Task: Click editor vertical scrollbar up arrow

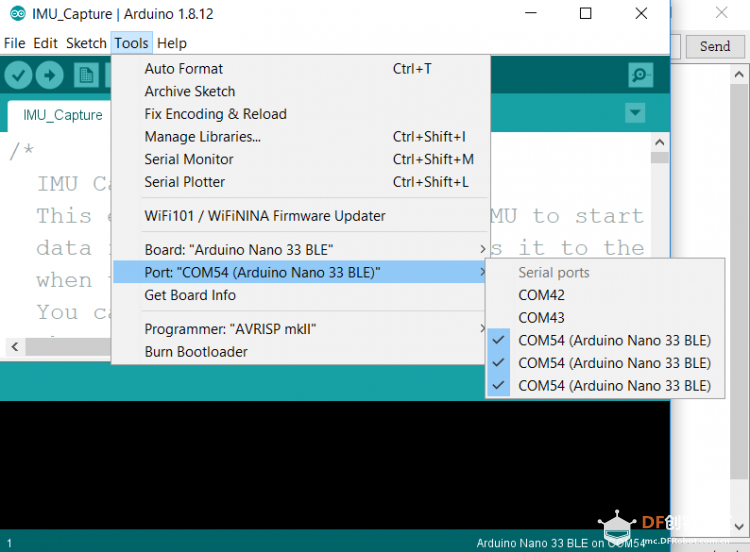Action: 660,142
